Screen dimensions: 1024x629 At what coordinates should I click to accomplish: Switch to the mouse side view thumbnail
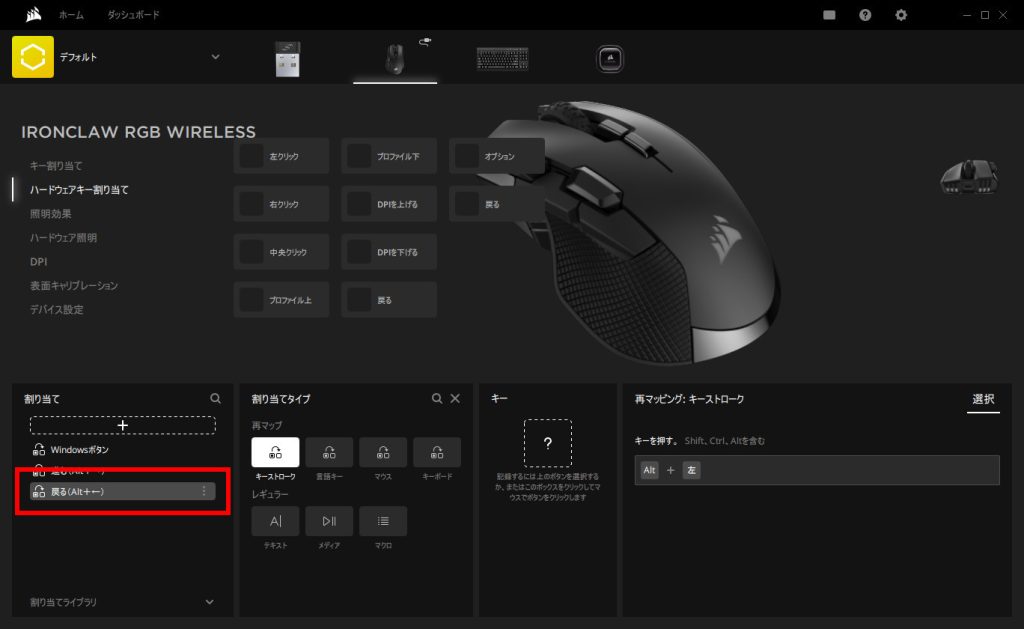(968, 177)
